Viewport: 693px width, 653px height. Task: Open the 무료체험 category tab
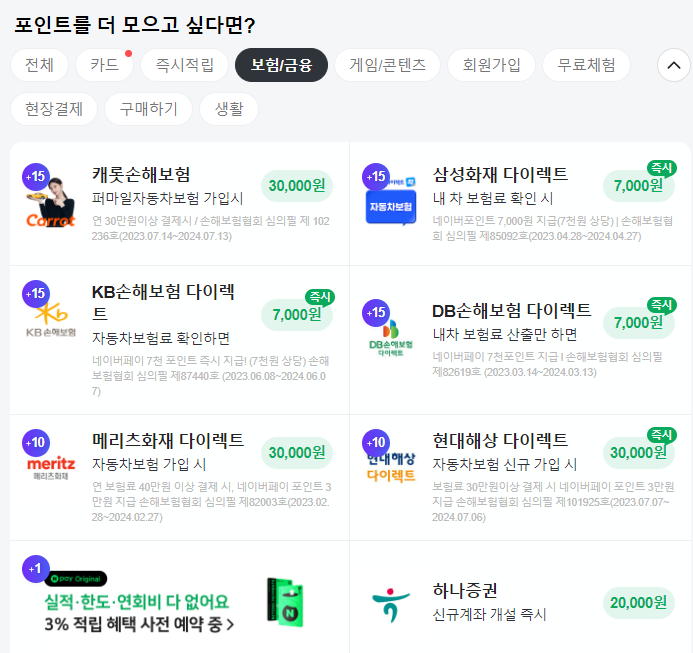[586, 65]
